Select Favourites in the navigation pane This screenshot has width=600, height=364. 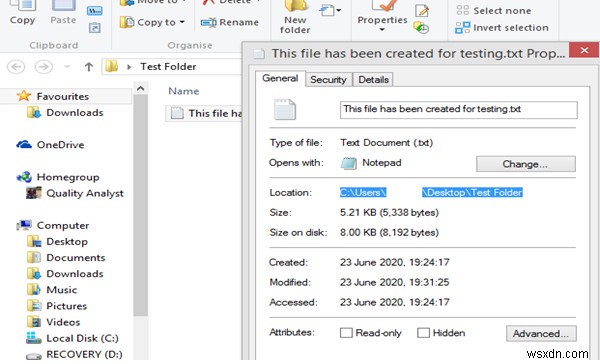pyautogui.click(x=62, y=96)
